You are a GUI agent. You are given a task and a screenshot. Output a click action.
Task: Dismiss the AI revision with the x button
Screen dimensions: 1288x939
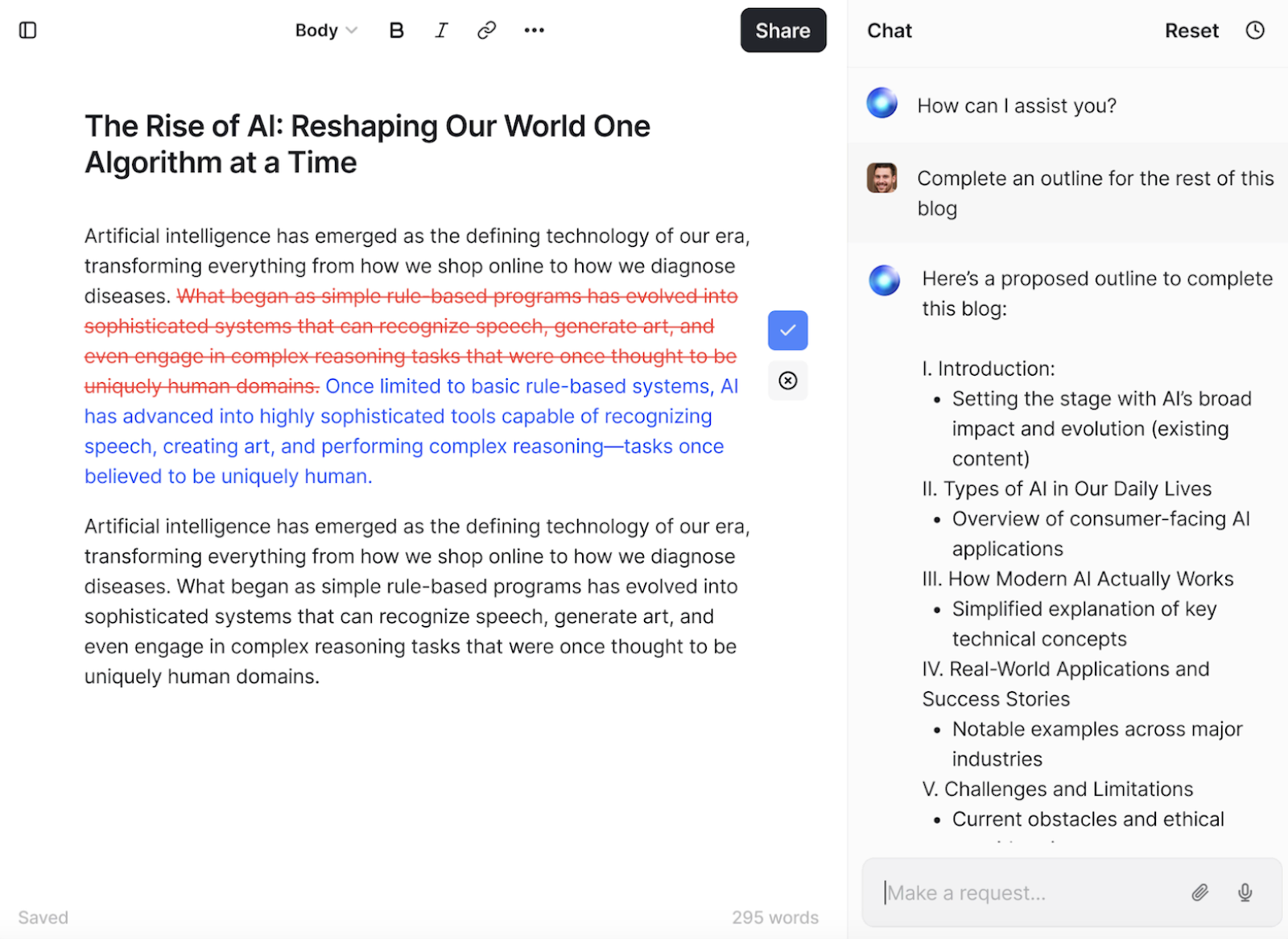[787, 381]
